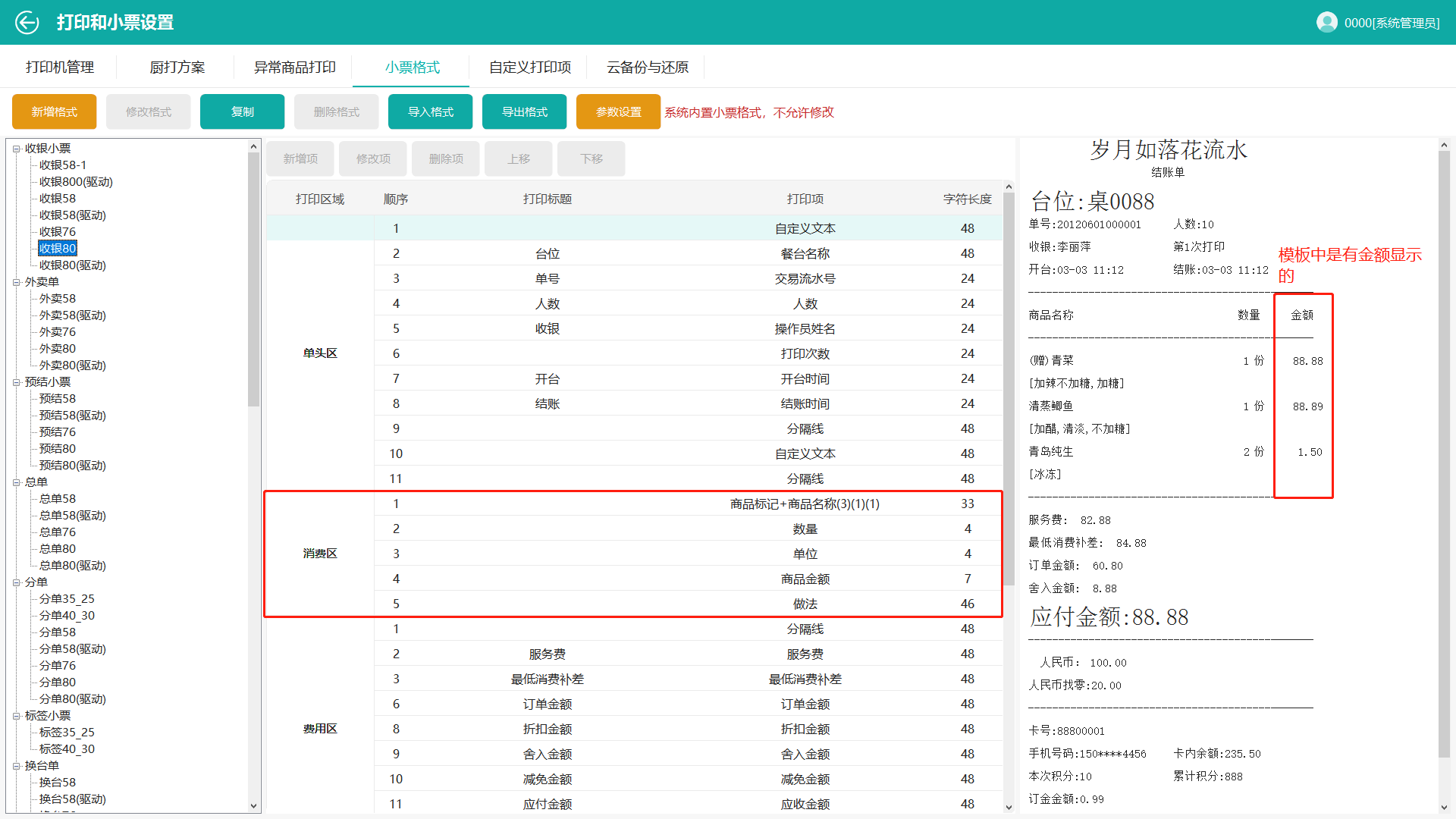Click the 打印项 column header
The width and height of the screenshot is (1456, 819).
[x=805, y=199]
